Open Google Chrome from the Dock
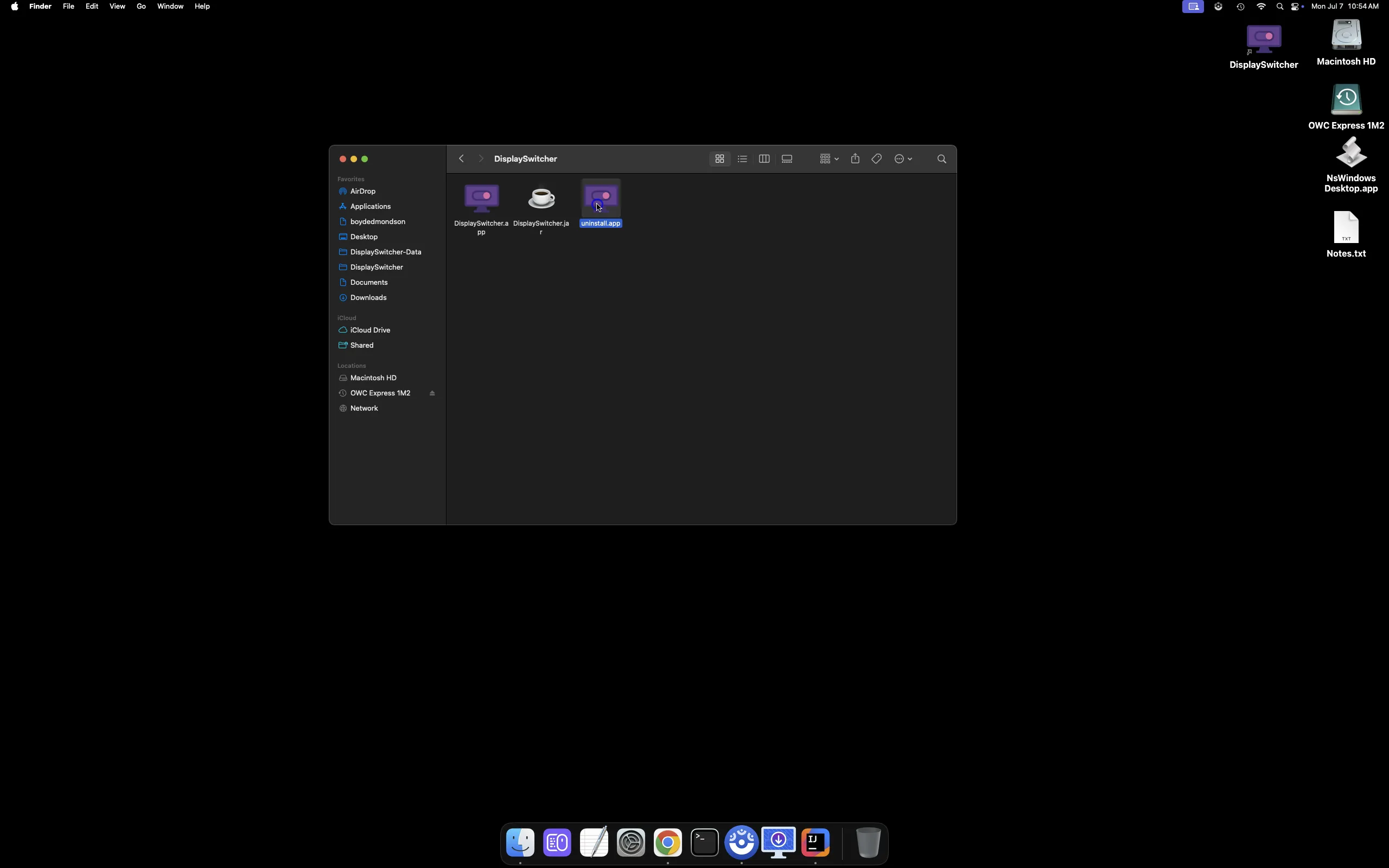 click(667, 843)
